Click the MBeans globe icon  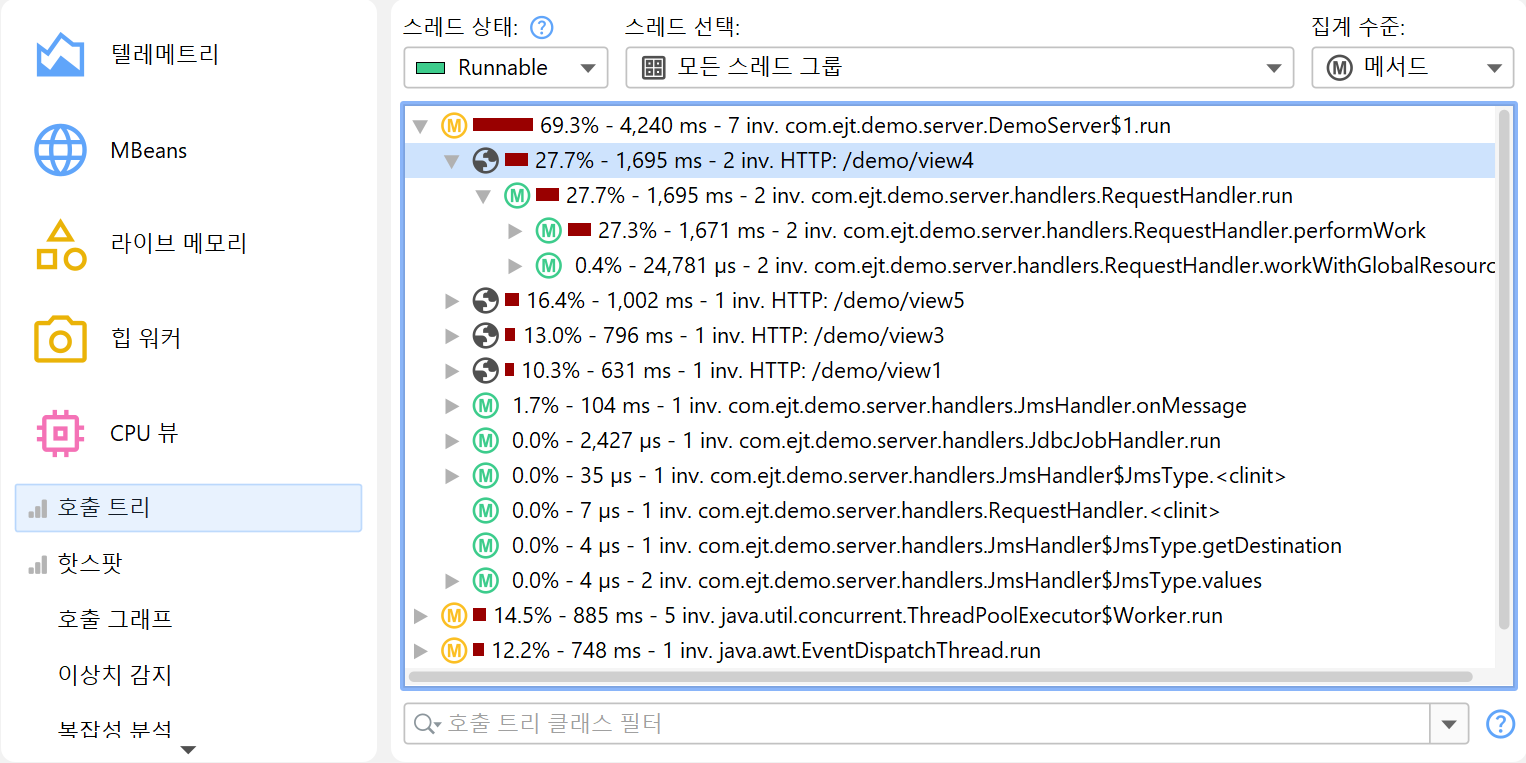pos(60,150)
